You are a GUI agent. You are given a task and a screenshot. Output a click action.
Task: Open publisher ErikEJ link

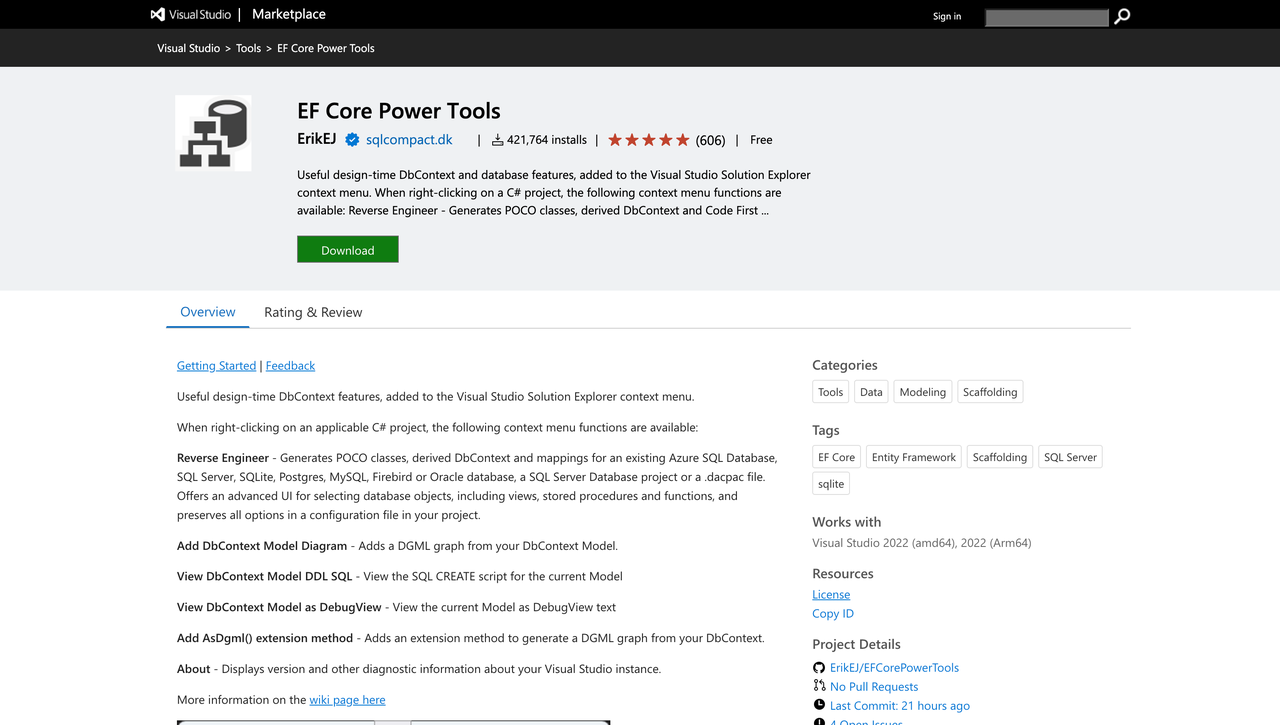tap(316, 139)
